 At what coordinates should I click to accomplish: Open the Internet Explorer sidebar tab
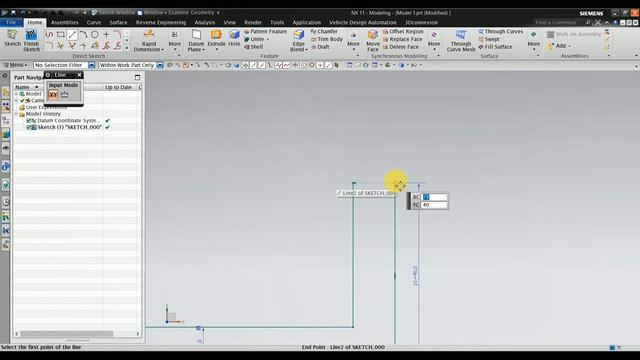pyautogui.click(x=6, y=167)
